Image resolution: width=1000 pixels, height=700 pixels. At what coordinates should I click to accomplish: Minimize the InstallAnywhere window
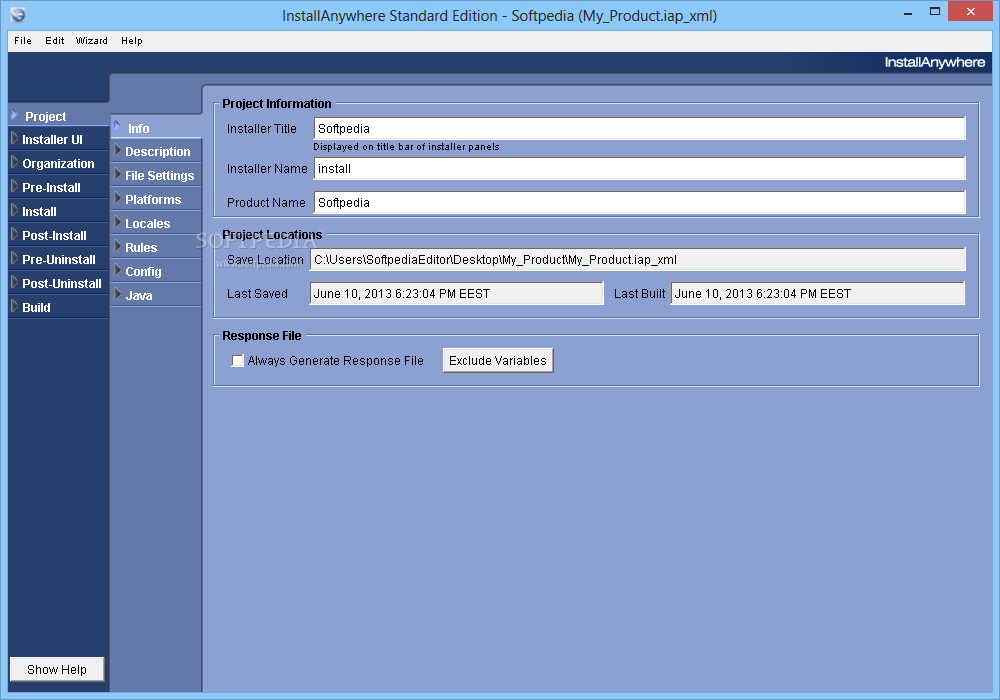[908, 12]
